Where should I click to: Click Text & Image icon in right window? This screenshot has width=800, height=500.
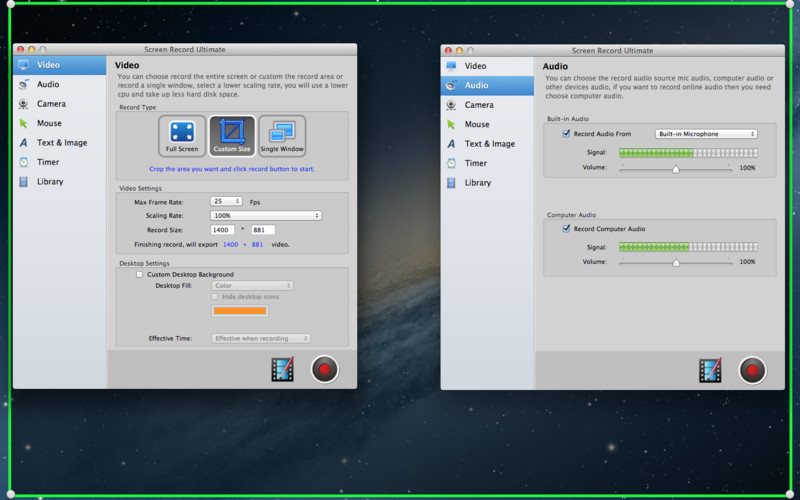point(451,144)
